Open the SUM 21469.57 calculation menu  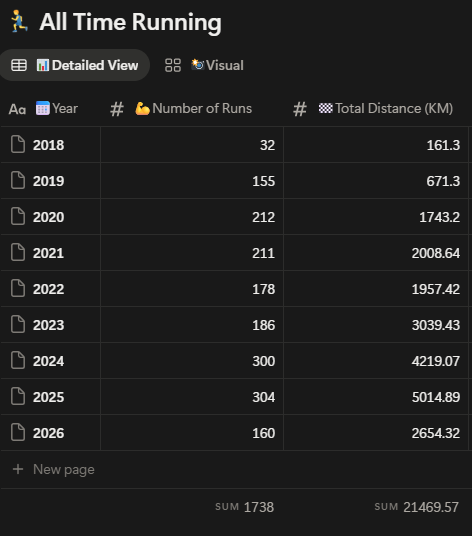(x=416, y=507)
